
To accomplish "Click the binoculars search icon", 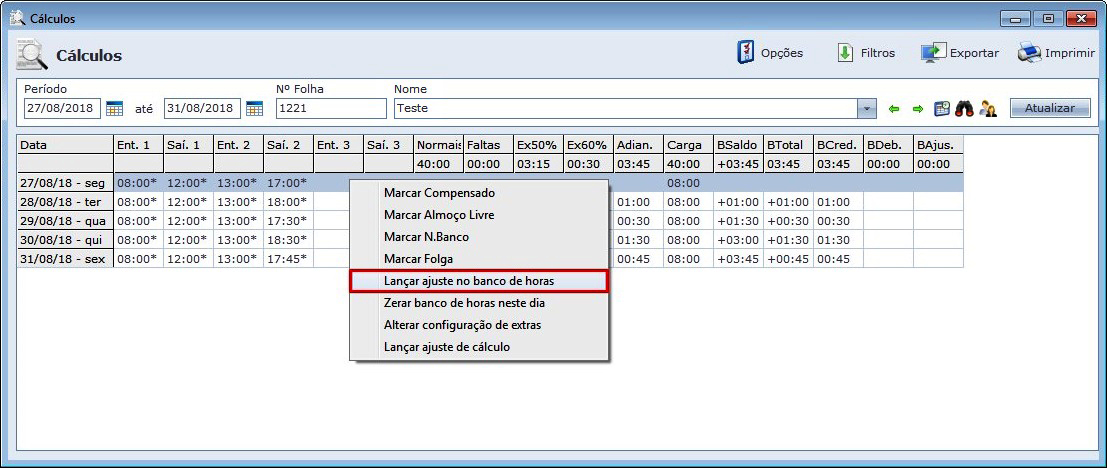I will pos(965,109).
